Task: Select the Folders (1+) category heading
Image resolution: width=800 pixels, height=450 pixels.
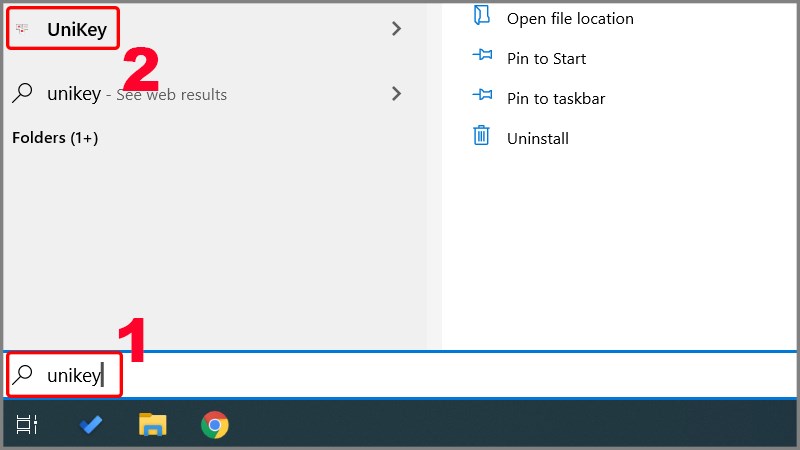Action: click(55, 138)
